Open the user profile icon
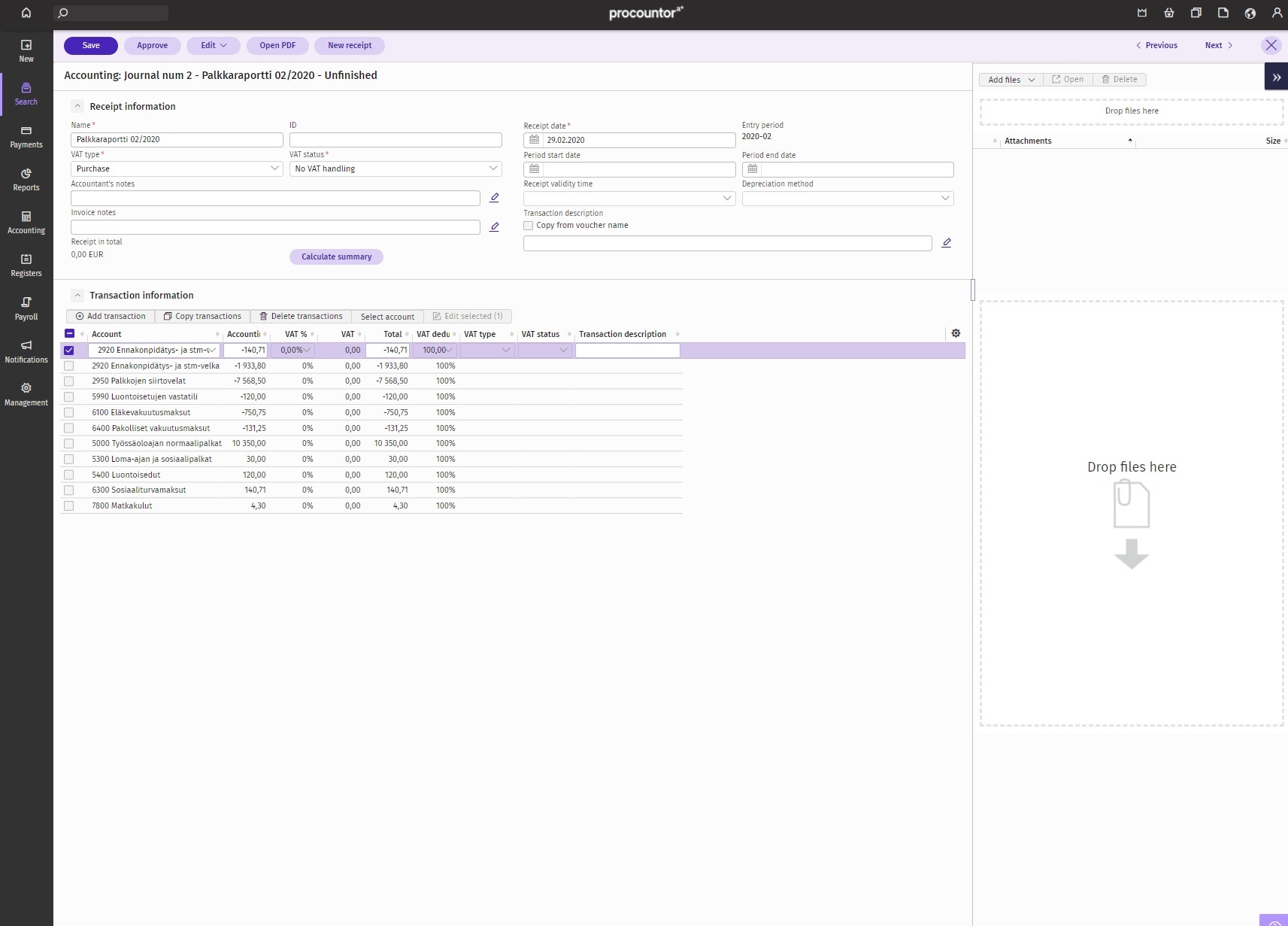Viewport: 1288px width, 926px height. [x=1276, y=13]
